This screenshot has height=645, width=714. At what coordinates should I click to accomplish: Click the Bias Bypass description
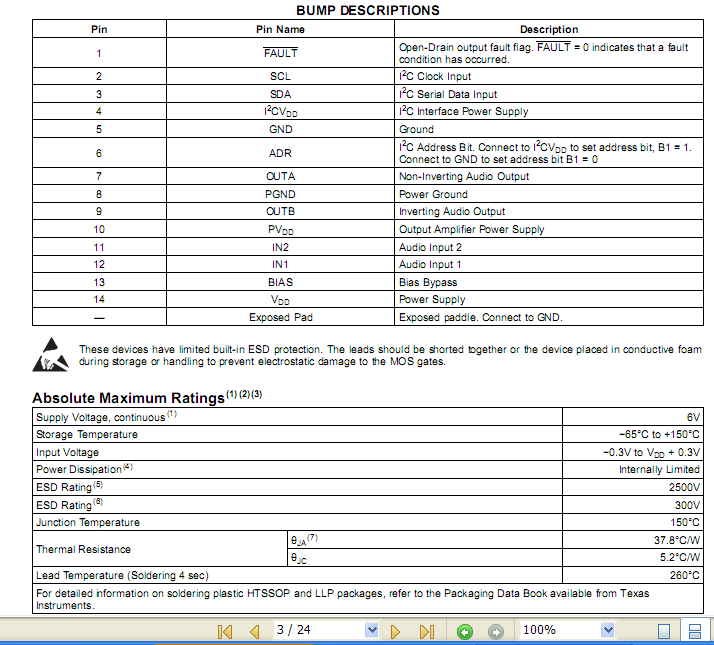coord(428,282)
